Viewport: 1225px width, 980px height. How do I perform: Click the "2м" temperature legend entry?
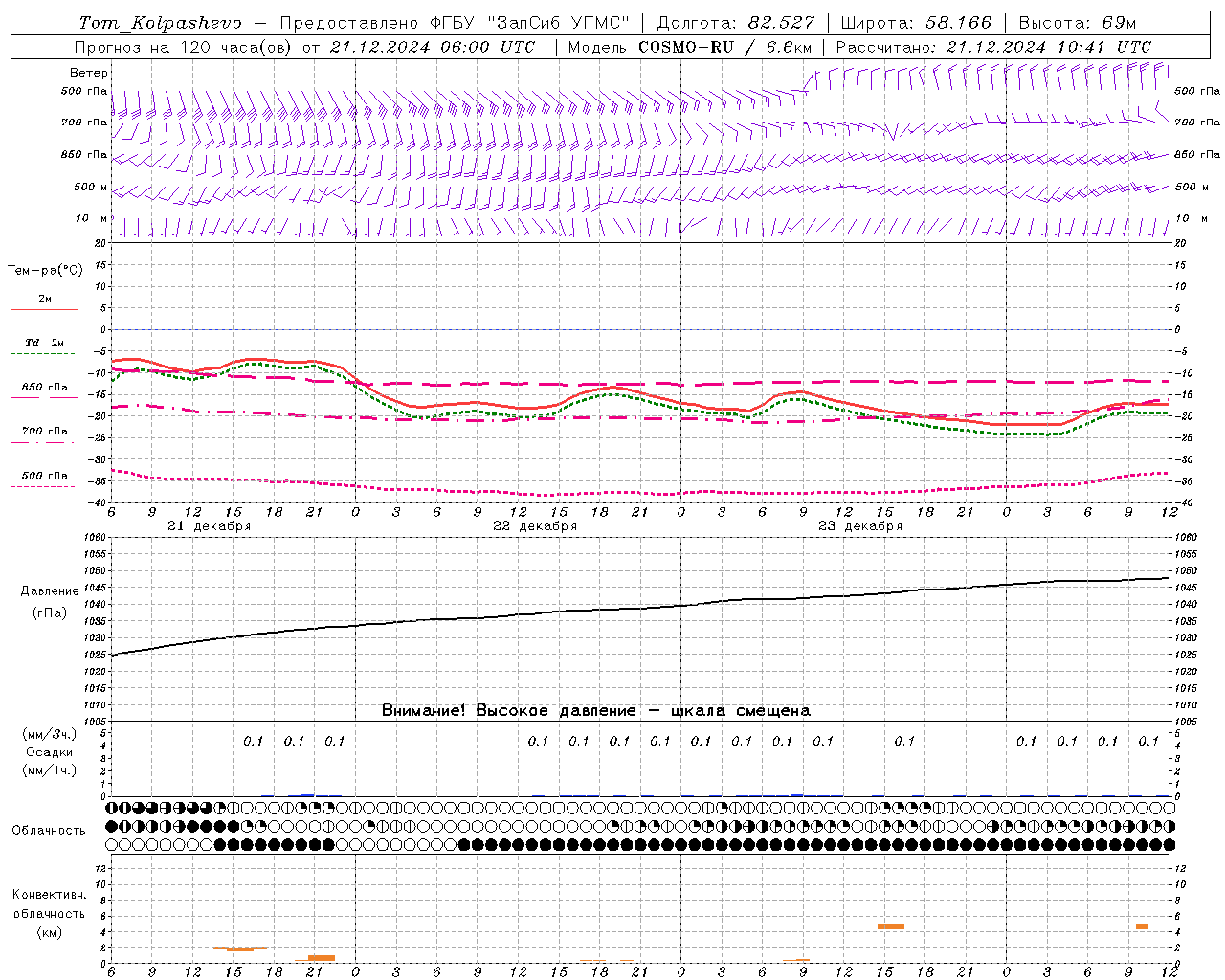point(45,300)
